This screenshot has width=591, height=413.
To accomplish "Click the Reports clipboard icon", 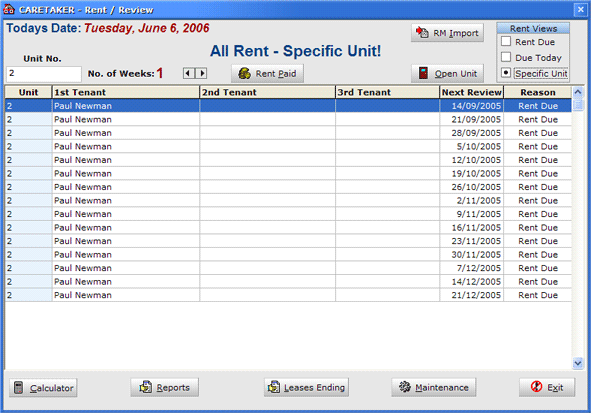I will (145, 387).
